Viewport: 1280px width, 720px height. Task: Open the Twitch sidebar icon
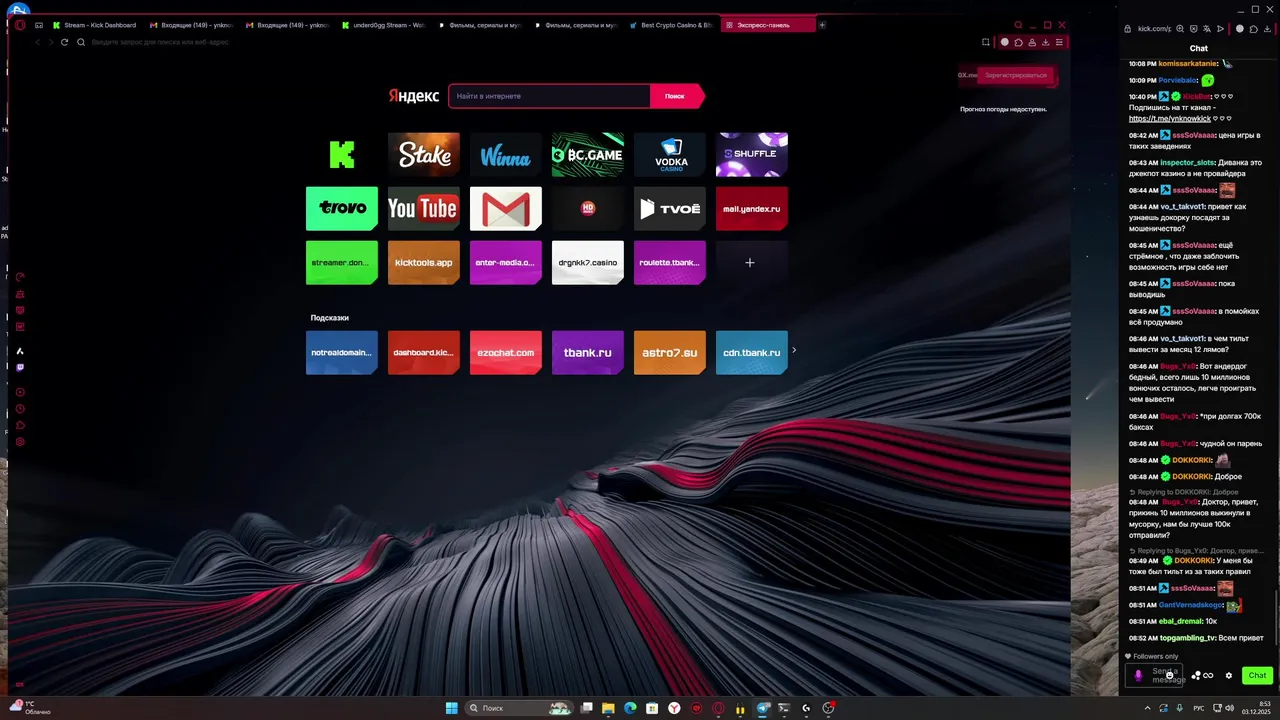tap(20, 367)
